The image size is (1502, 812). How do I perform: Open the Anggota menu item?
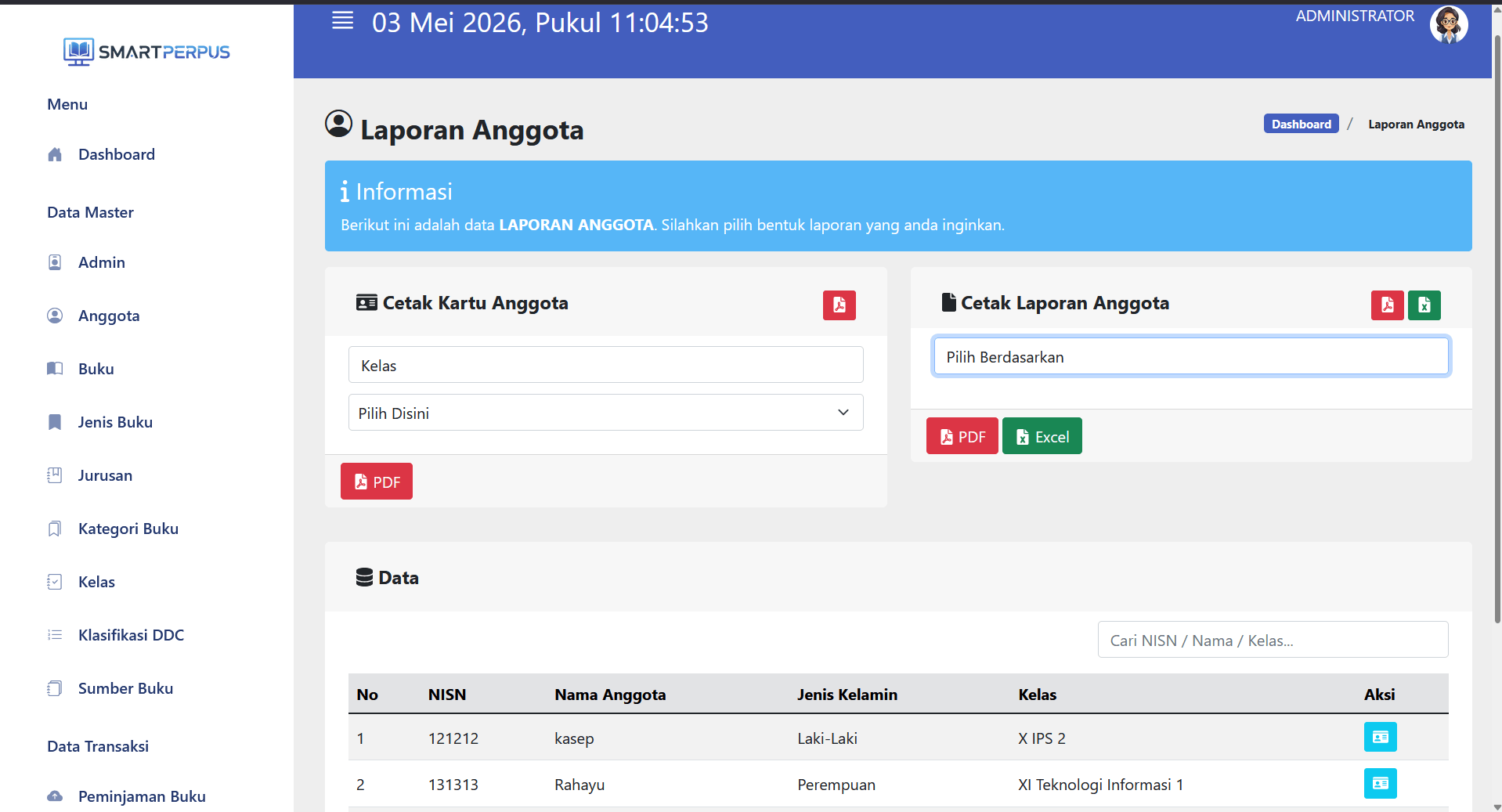[x=109, y=316]
